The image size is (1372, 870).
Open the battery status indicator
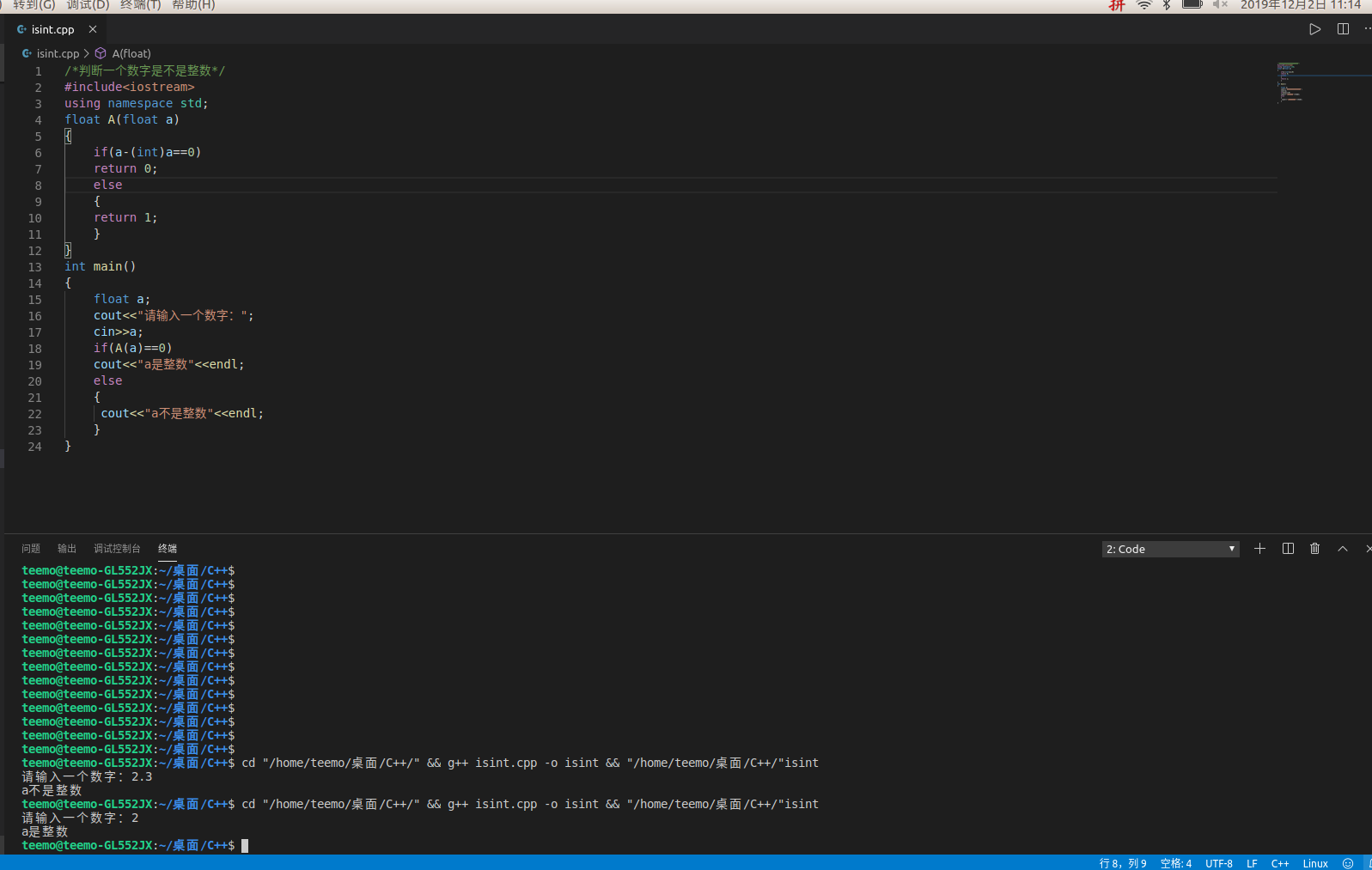[1192, 5]
